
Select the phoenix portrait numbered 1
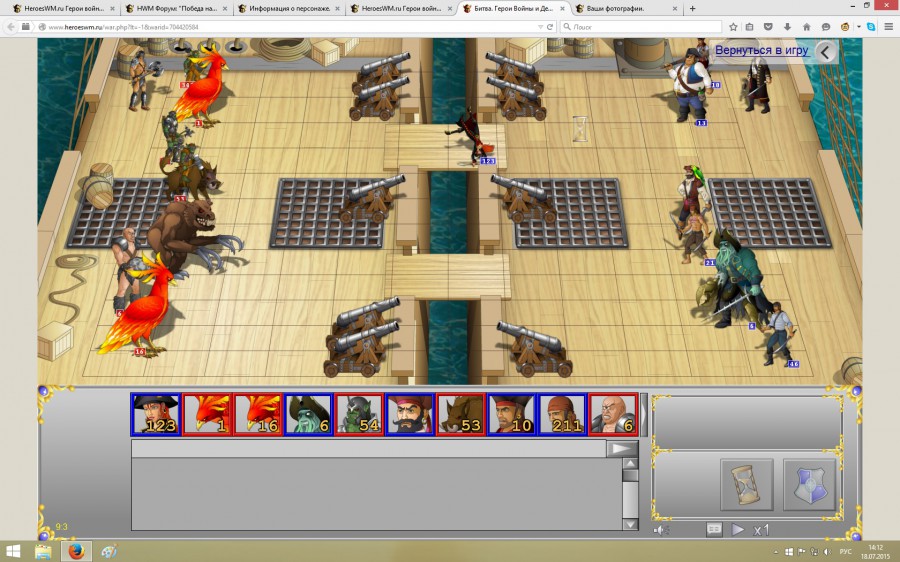(207, 414)
